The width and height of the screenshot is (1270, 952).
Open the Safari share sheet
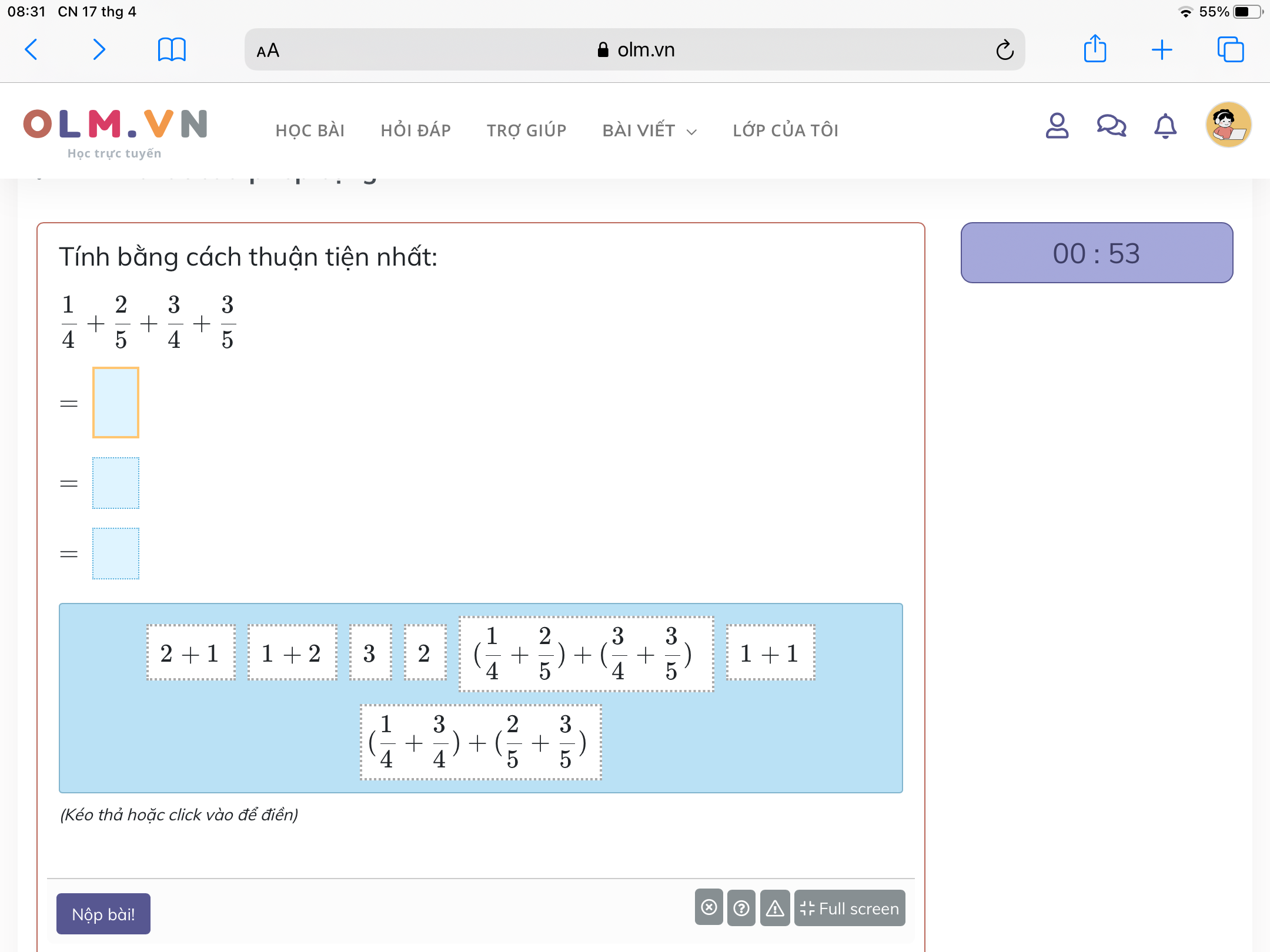[x=1095, y=48]
